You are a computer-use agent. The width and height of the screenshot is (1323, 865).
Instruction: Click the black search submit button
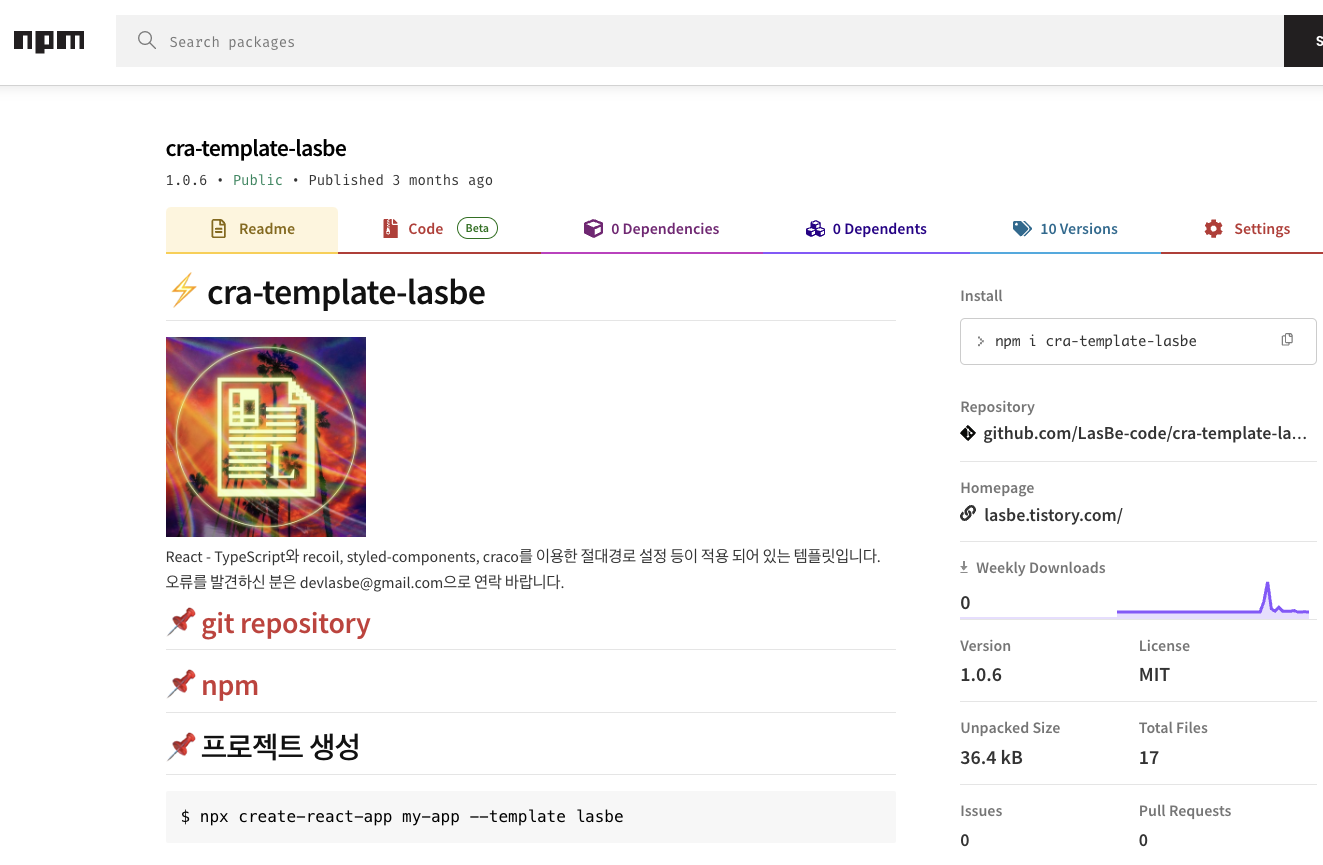(x=1303, y=41)
